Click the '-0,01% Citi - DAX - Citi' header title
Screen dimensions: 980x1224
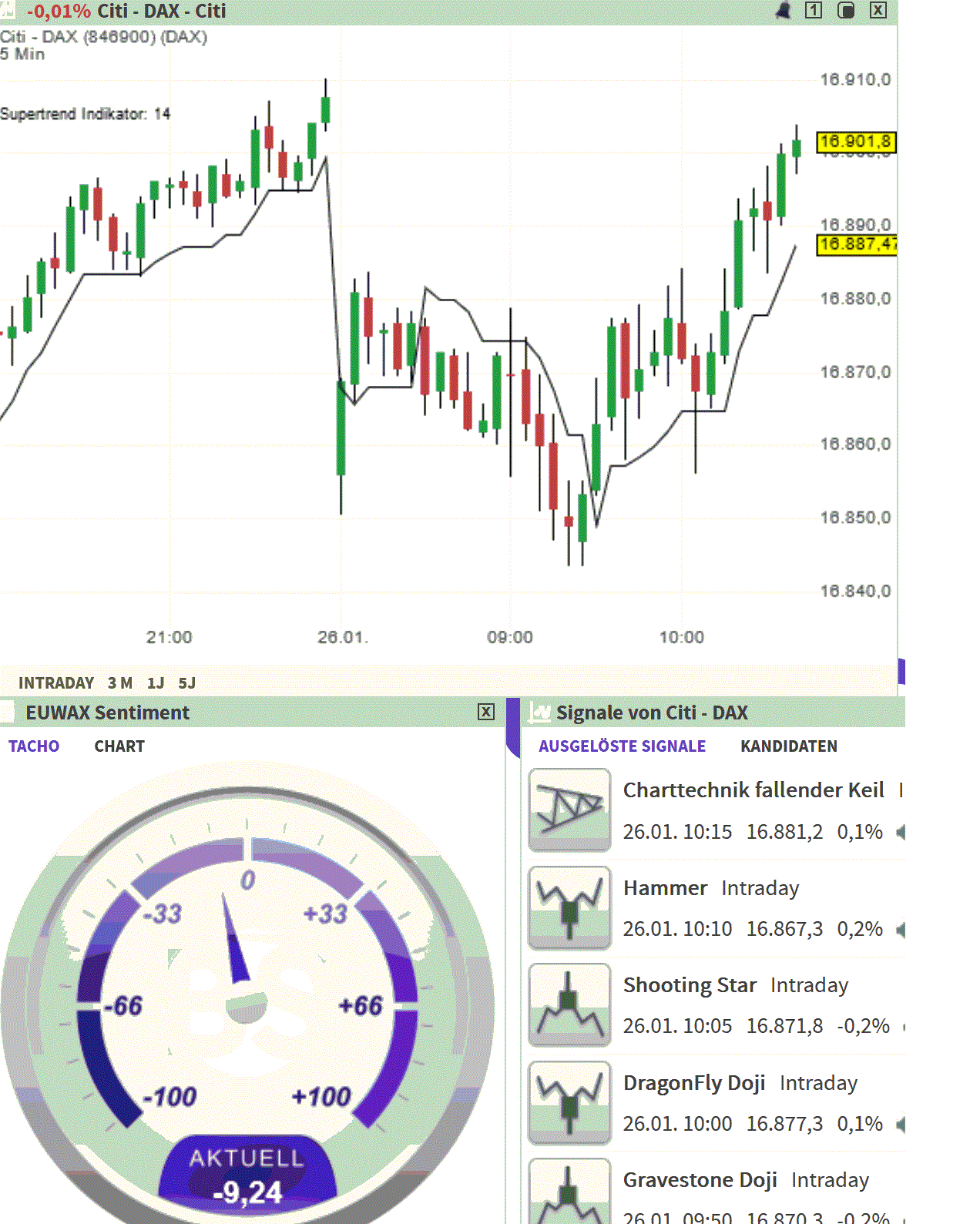click(126, 11)
